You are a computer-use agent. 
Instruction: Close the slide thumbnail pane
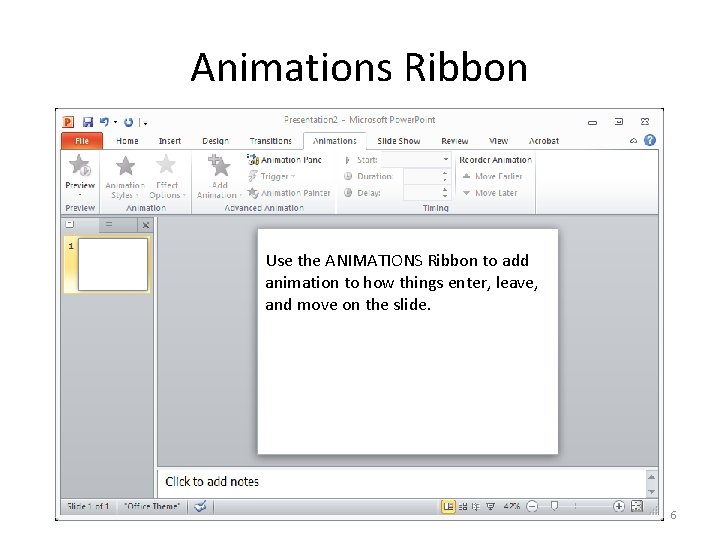(146, 225)
